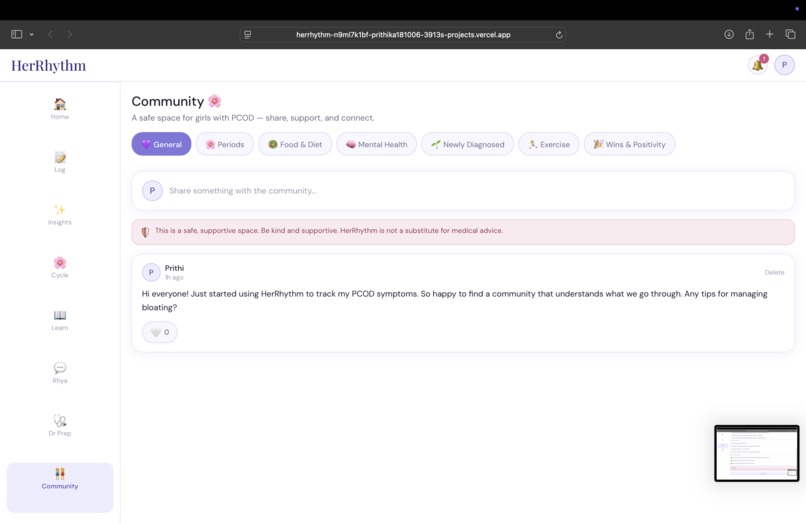The image size is (806, 524).
Task: Click the HerRhythm logo
Action: tap(49, 65)
